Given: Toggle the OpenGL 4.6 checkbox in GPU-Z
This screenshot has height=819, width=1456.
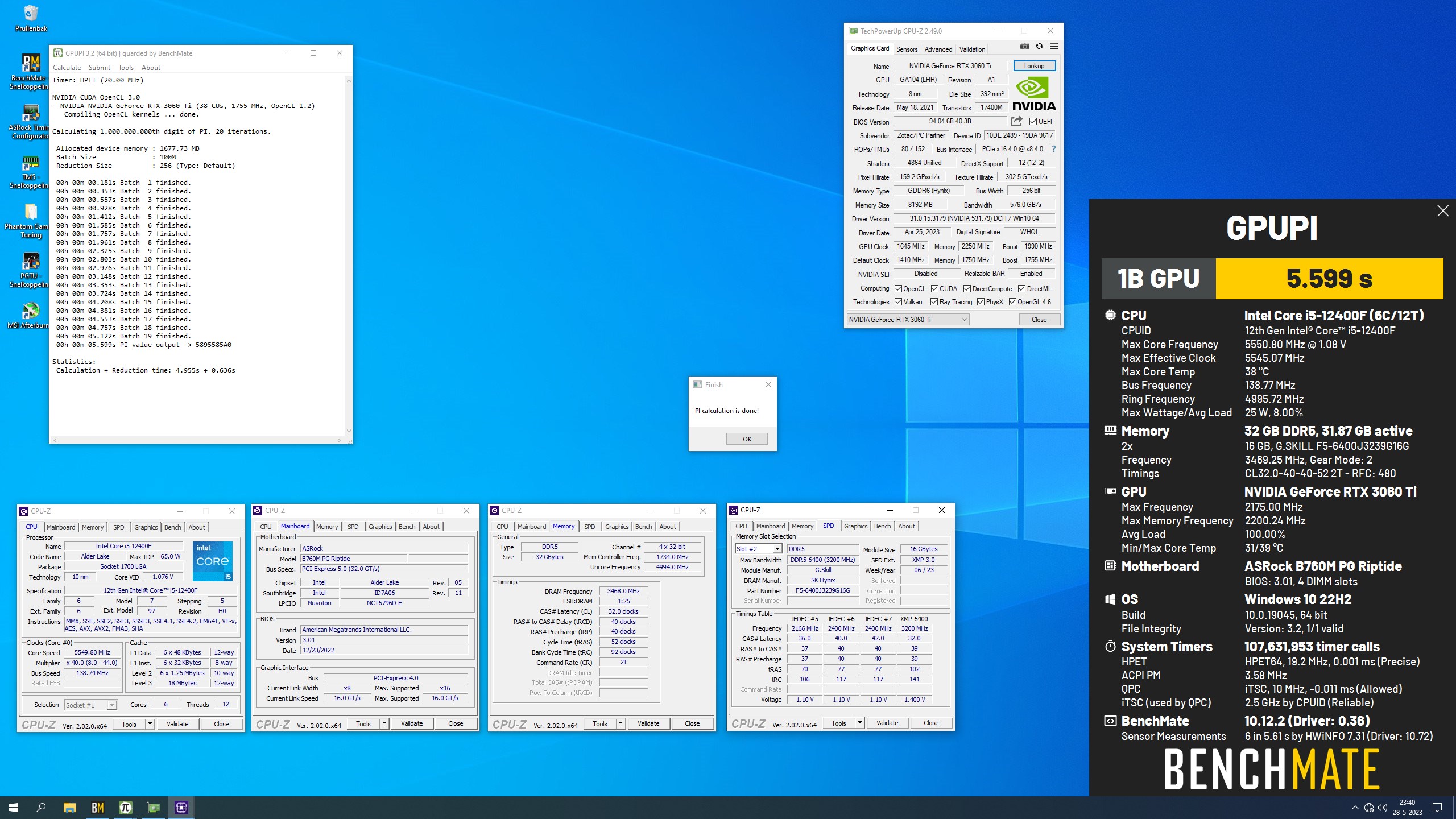Looking at the screenshot, I should click(1012, 302).
